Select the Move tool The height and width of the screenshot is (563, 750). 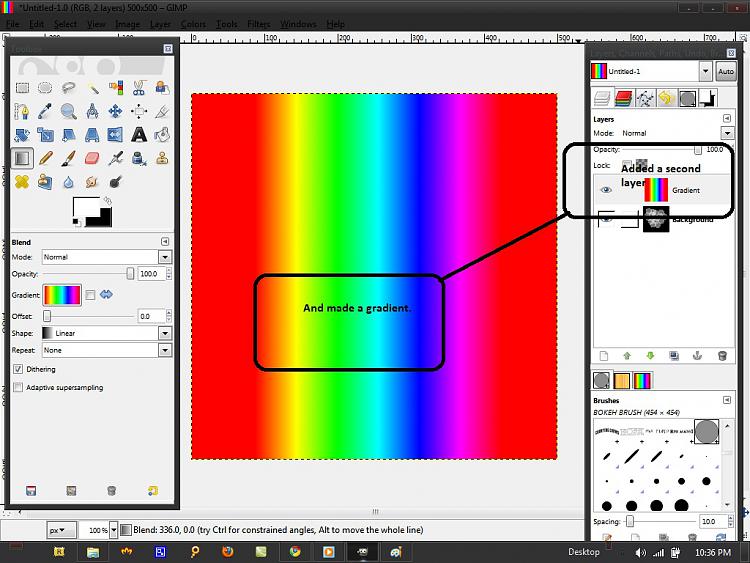(115, 111)
